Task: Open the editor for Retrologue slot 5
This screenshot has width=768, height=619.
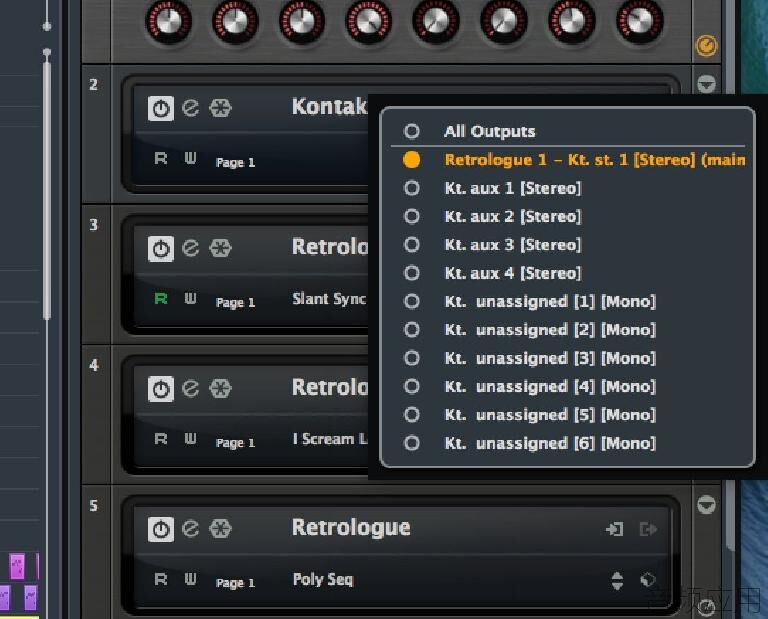Action: tap(191, 529)
